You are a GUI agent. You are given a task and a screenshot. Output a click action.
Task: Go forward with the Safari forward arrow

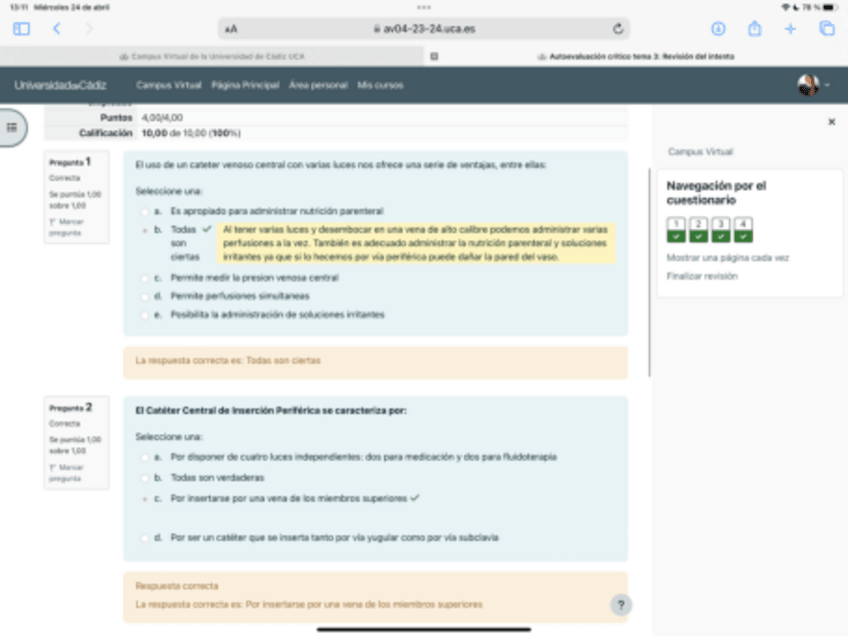[x=89, y=29]
